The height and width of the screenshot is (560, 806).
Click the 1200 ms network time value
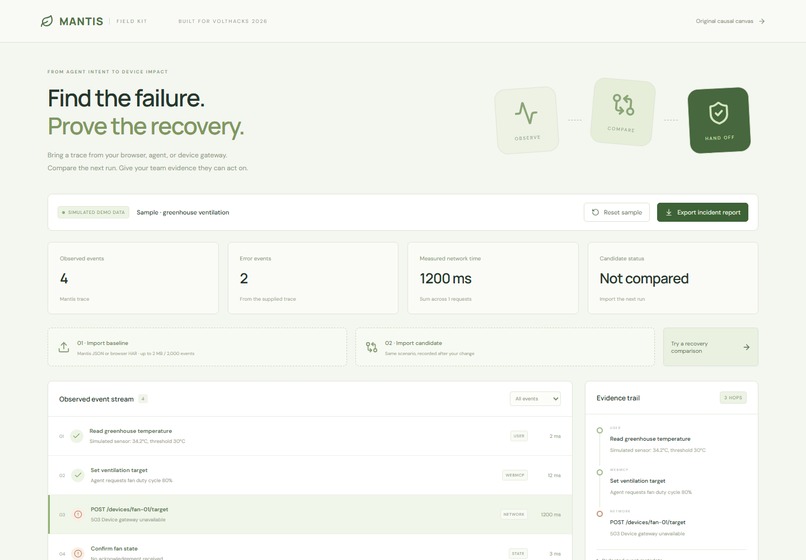pyautogui.click(x=446, y=278)
